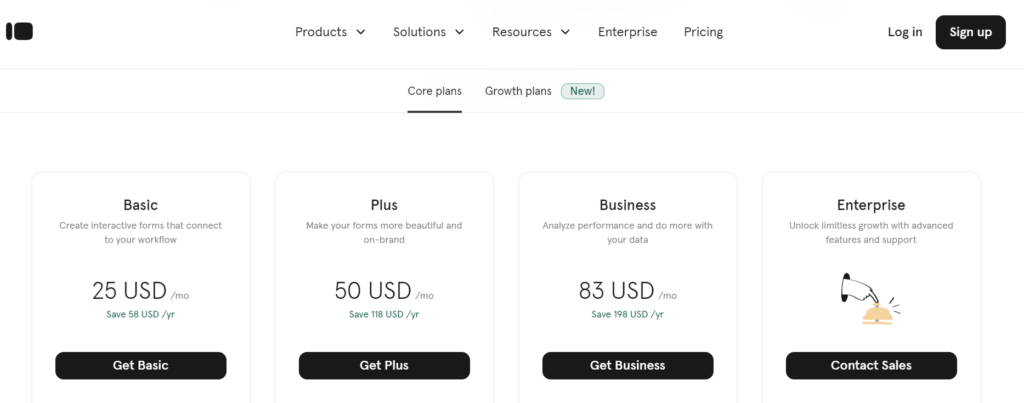
Task: Click Save 118 USD /yr text
Action: 384,314
